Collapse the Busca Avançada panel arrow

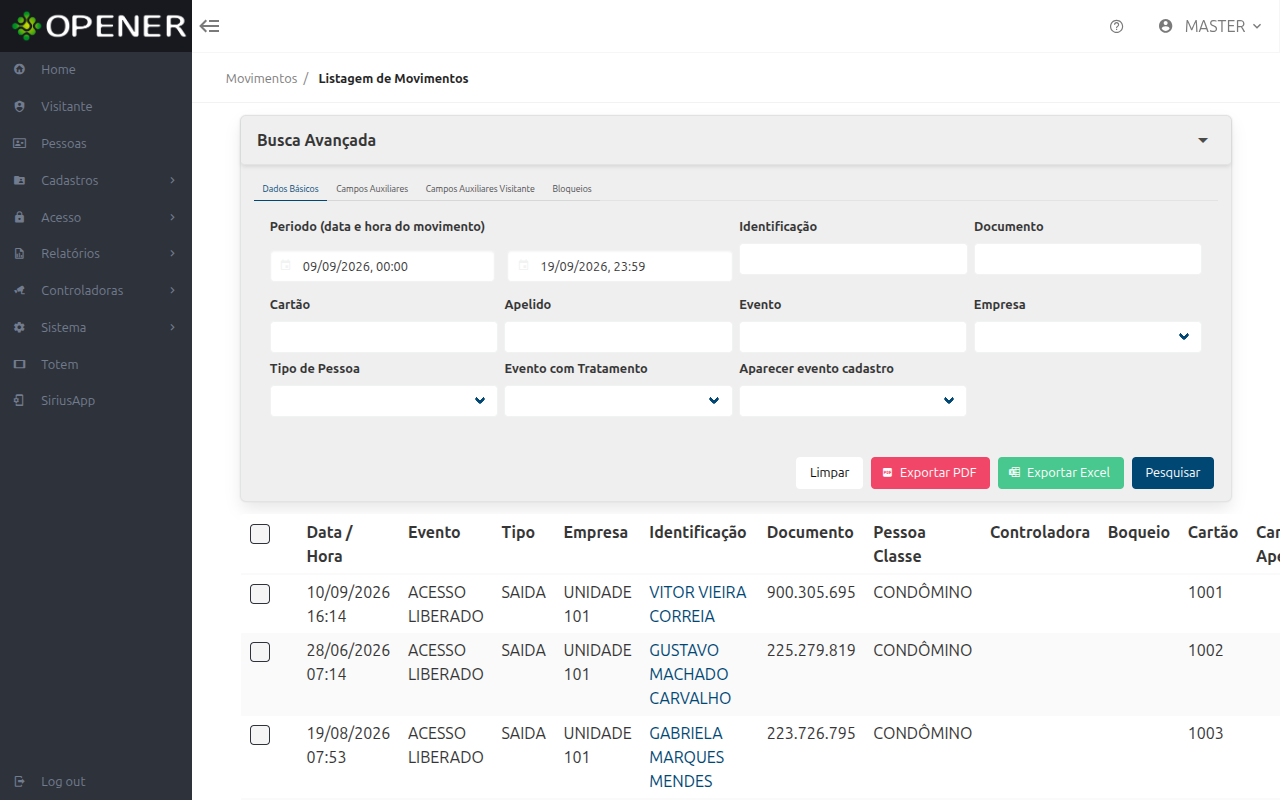pyautogui.click(x=1203, y=141)
